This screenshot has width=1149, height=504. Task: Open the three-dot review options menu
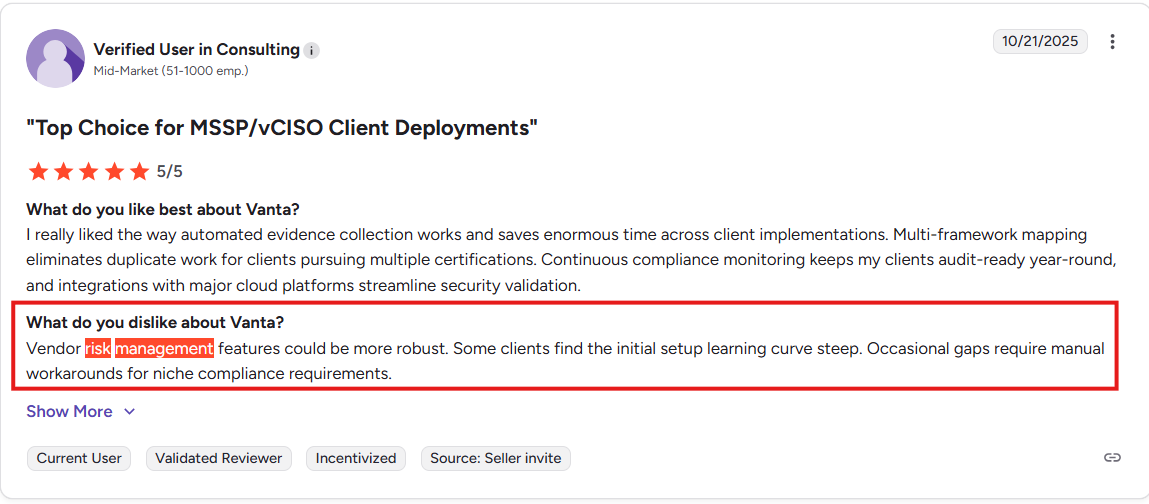(x=1112, y=42)
